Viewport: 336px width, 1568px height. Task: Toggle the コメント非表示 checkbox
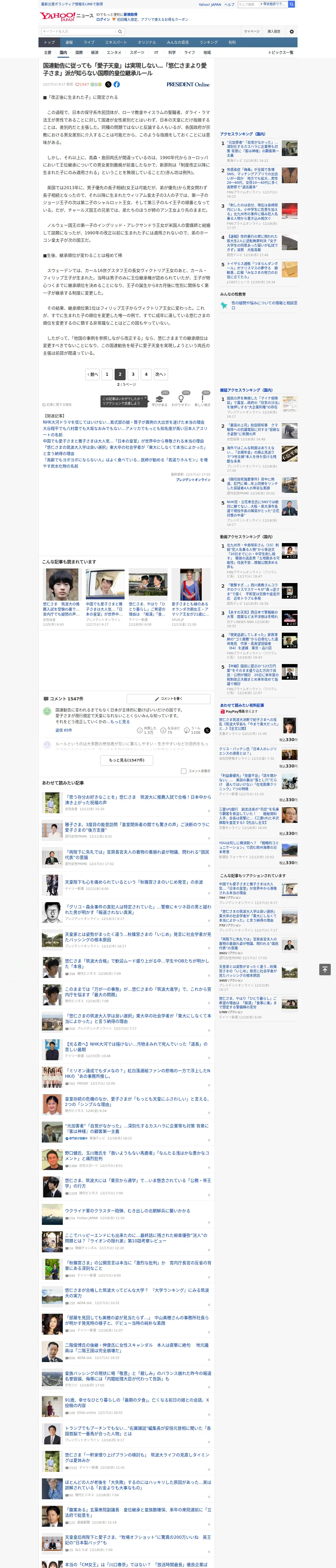(183, 771)
